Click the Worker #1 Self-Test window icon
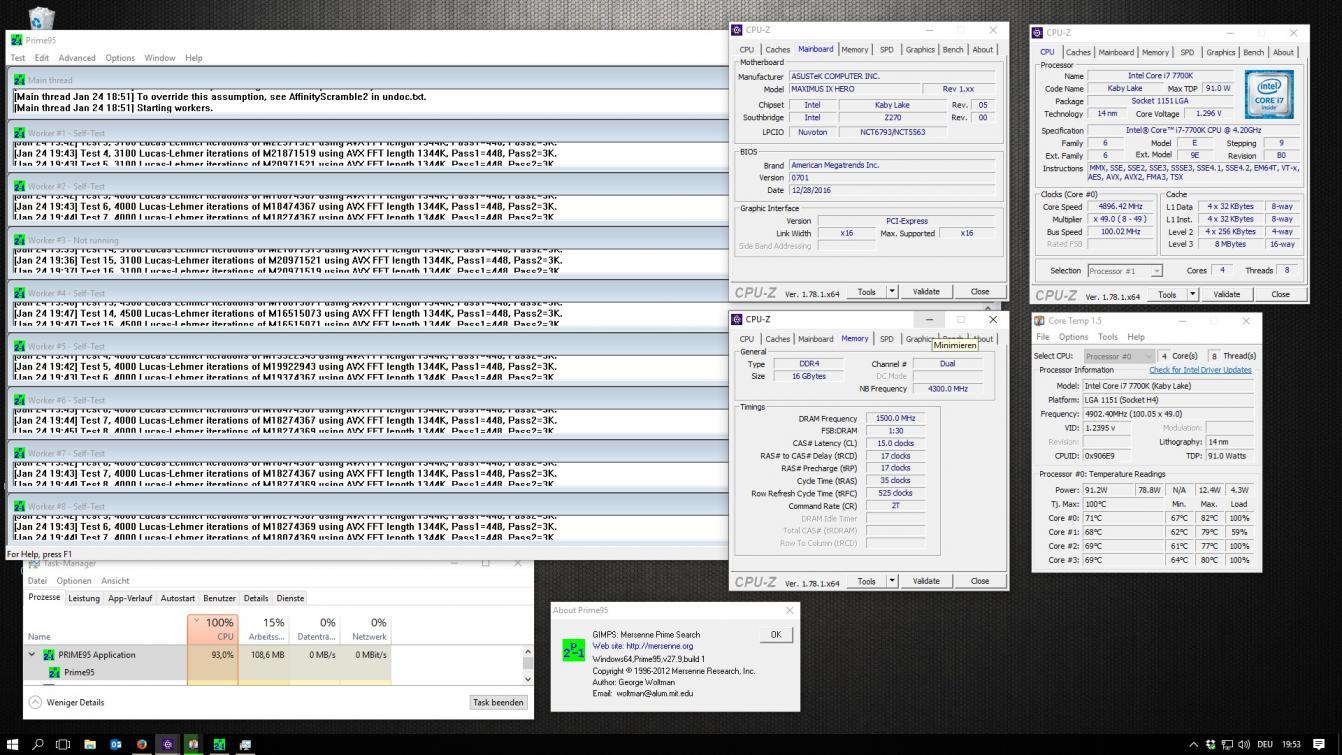 (20, 133)
